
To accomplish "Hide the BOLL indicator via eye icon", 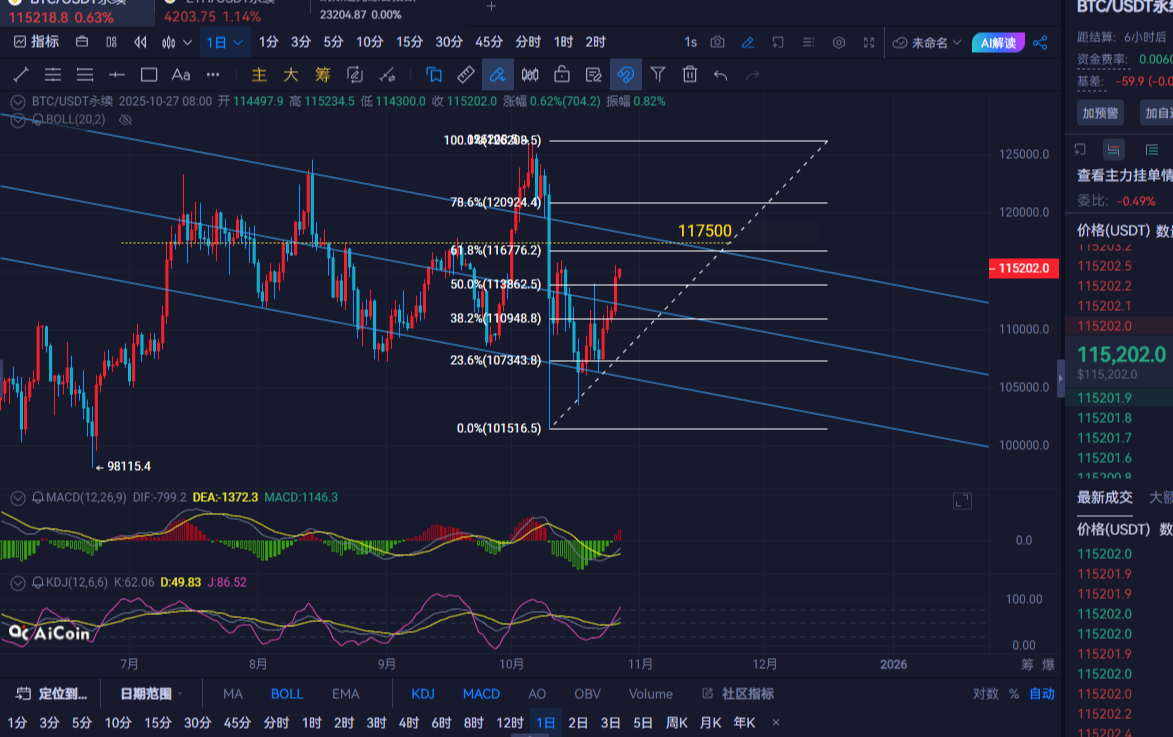I will pos(126,119).
